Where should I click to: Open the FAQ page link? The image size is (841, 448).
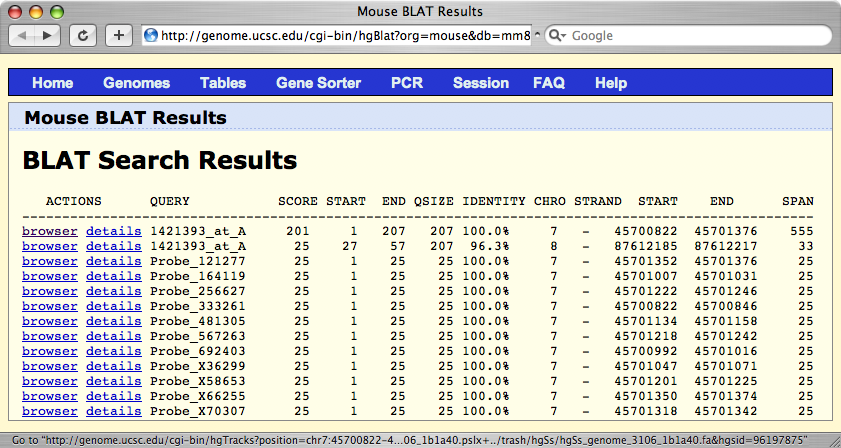[549, 83]
